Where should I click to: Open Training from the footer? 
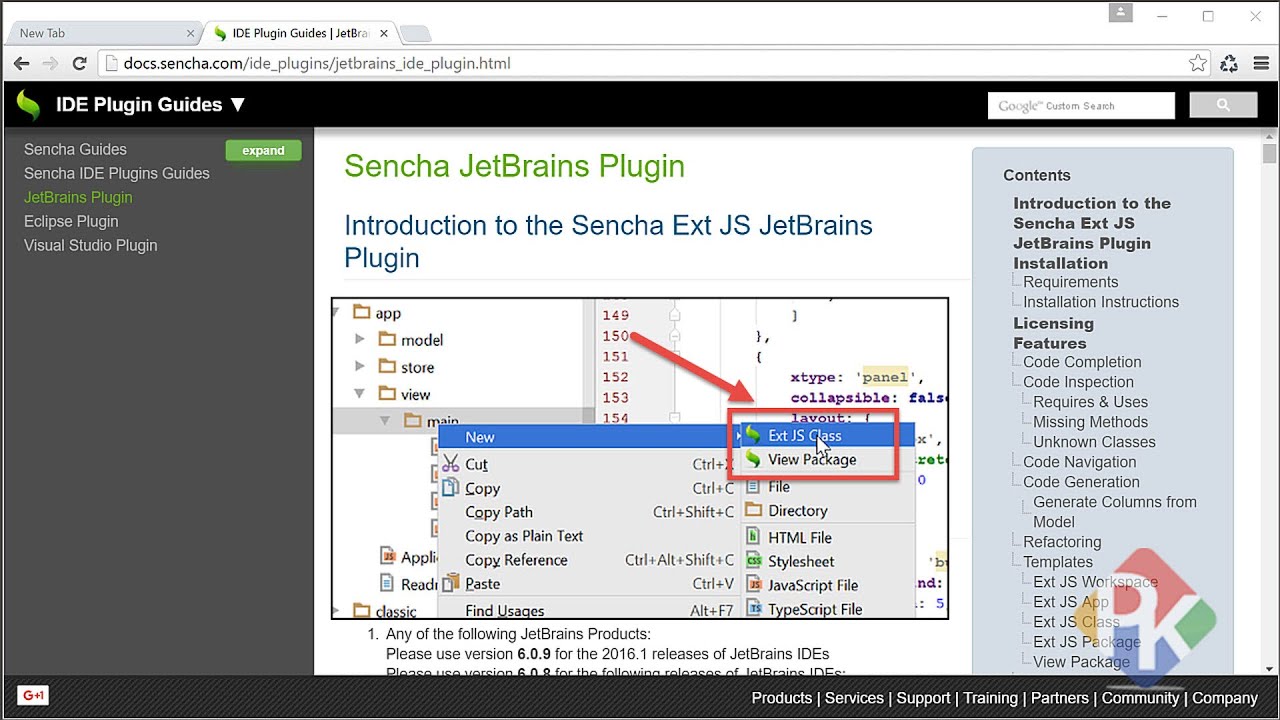coord(990,698)
